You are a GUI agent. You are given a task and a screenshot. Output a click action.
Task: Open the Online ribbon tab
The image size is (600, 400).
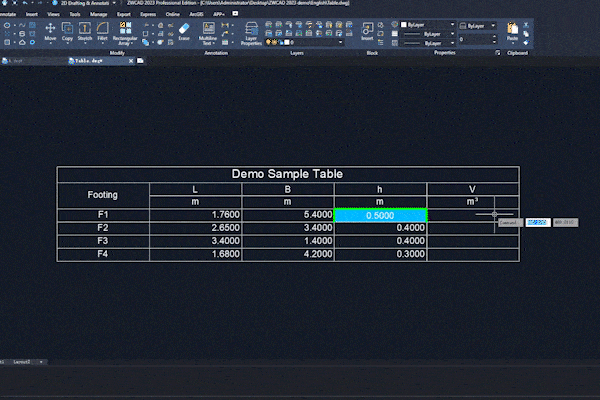pos(173,14)
